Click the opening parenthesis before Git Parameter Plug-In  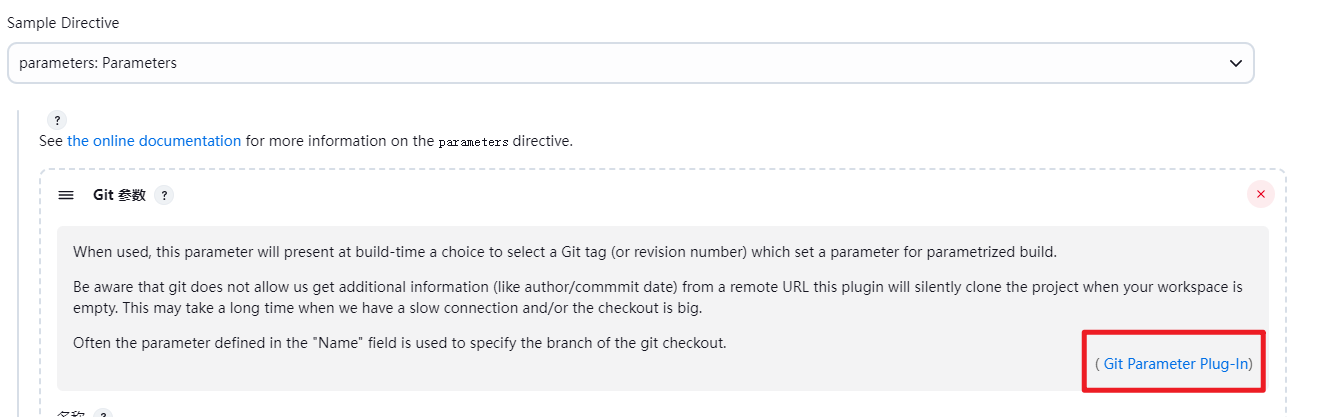pos(1097,364)
